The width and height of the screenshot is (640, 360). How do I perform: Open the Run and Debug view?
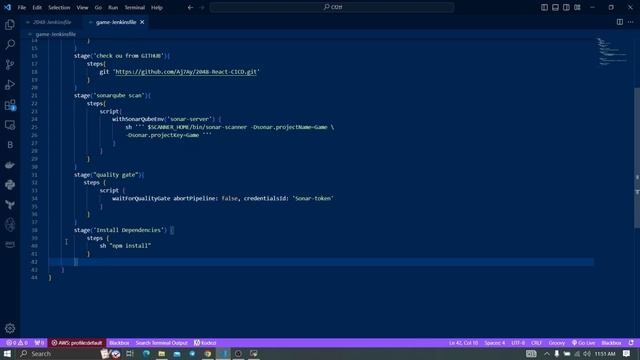tap(10, 84)
